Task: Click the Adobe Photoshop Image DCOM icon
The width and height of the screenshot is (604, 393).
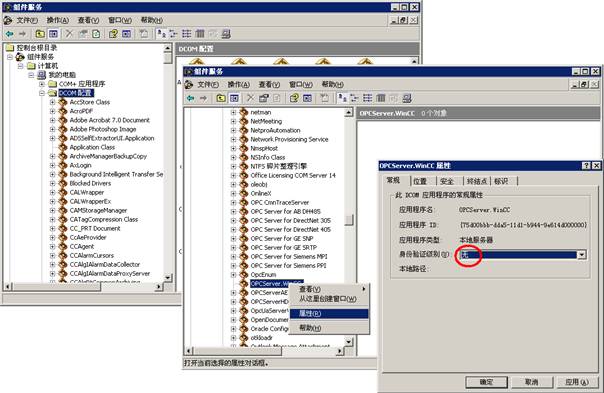Action: [x=63, y=129]
